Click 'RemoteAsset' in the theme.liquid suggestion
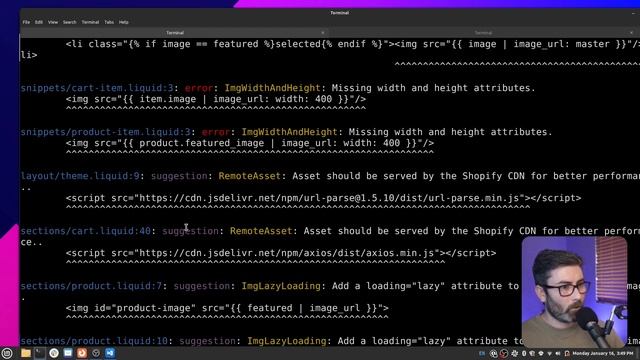Screen dimensions: 640x360 pyautogui.click(x=249, y=176)
